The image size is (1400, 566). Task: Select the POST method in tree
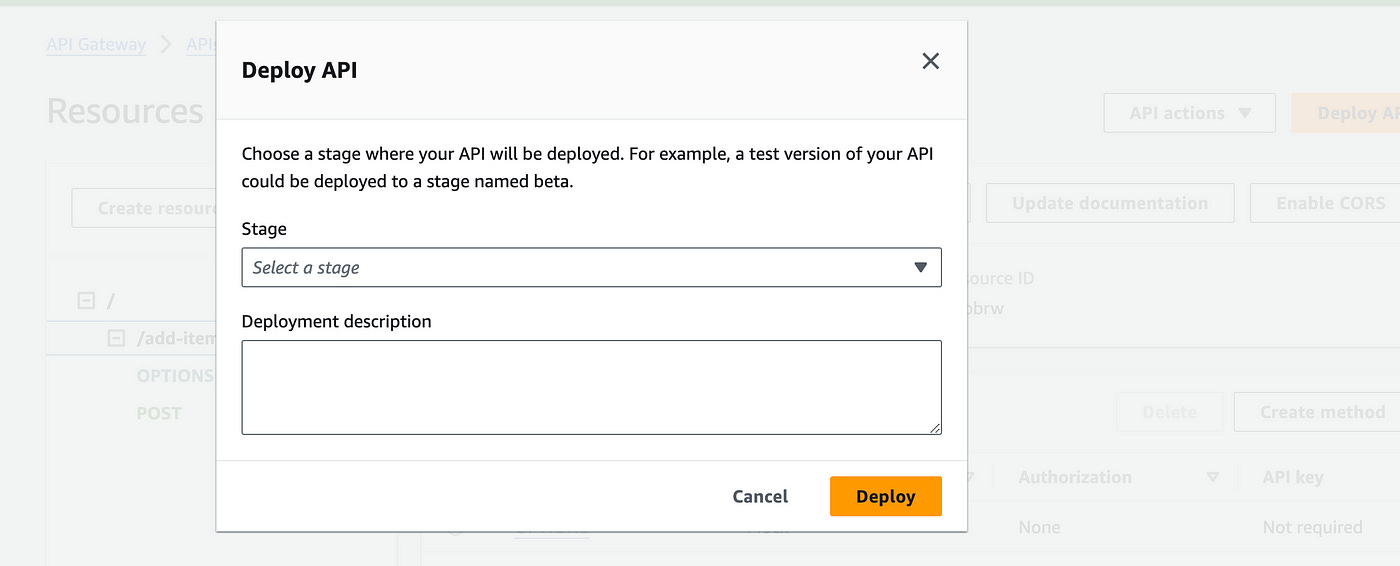point(159,413)
